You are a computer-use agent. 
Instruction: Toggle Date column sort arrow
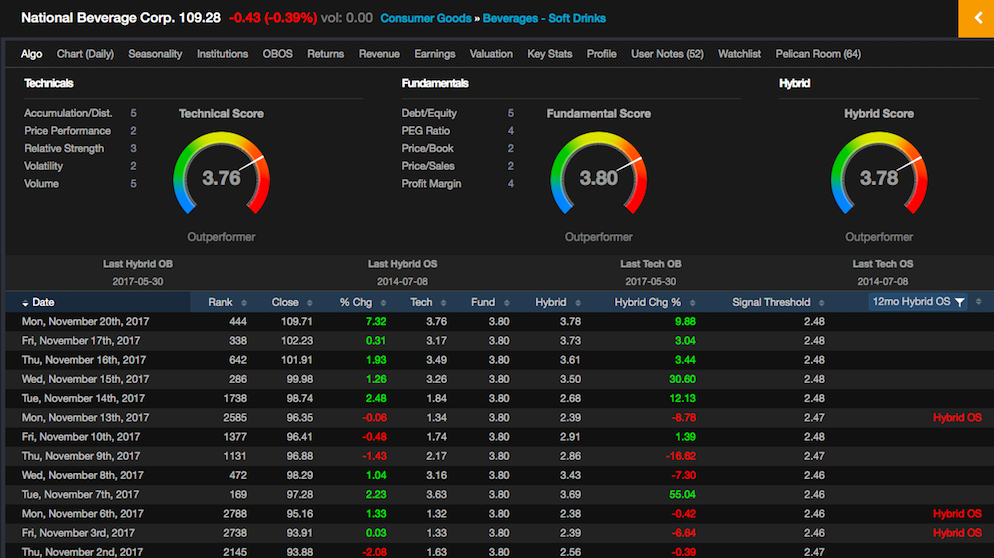[x=25, y=303]
